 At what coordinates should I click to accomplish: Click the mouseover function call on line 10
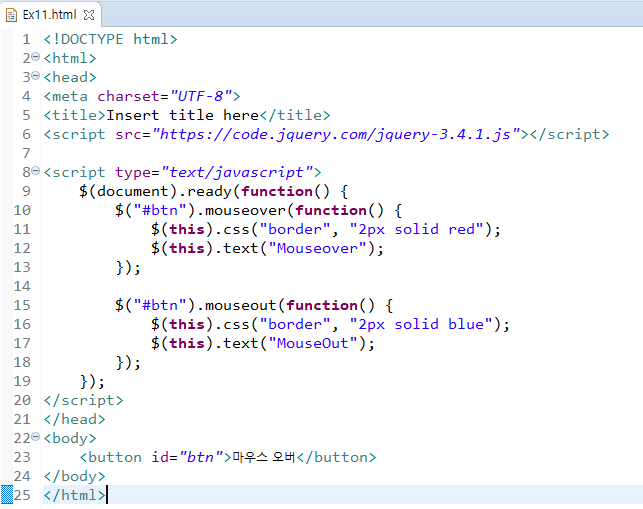[245, 210]
